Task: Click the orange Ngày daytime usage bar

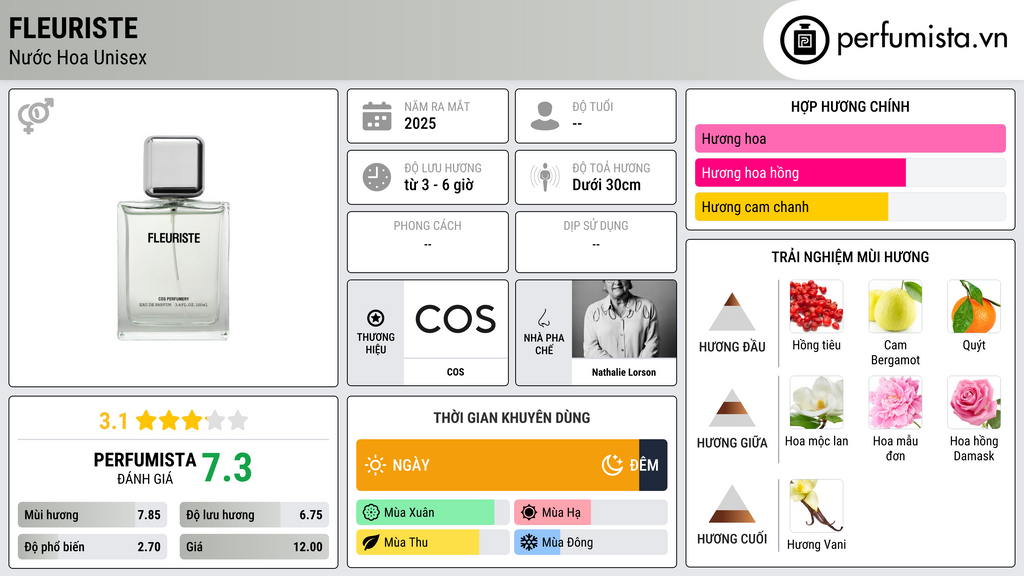Action: 498,465
